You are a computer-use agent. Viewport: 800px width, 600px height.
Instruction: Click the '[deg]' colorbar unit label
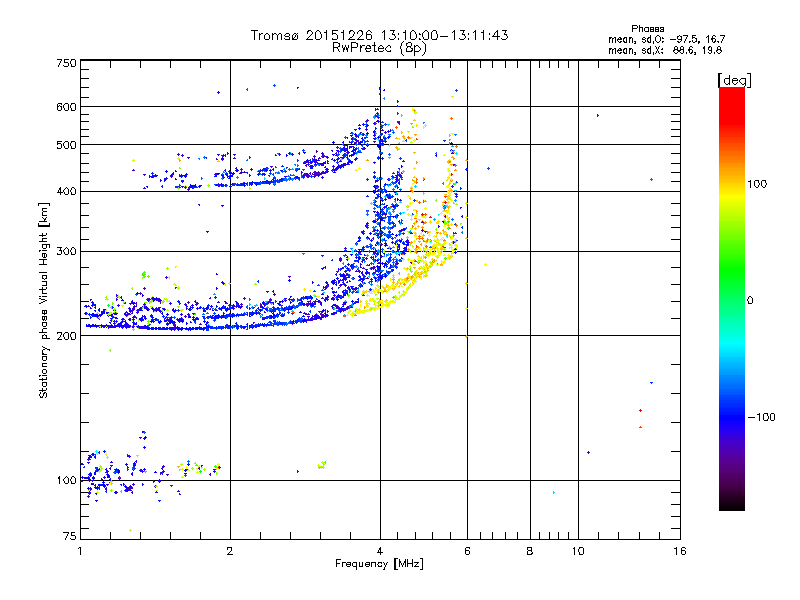734,80
